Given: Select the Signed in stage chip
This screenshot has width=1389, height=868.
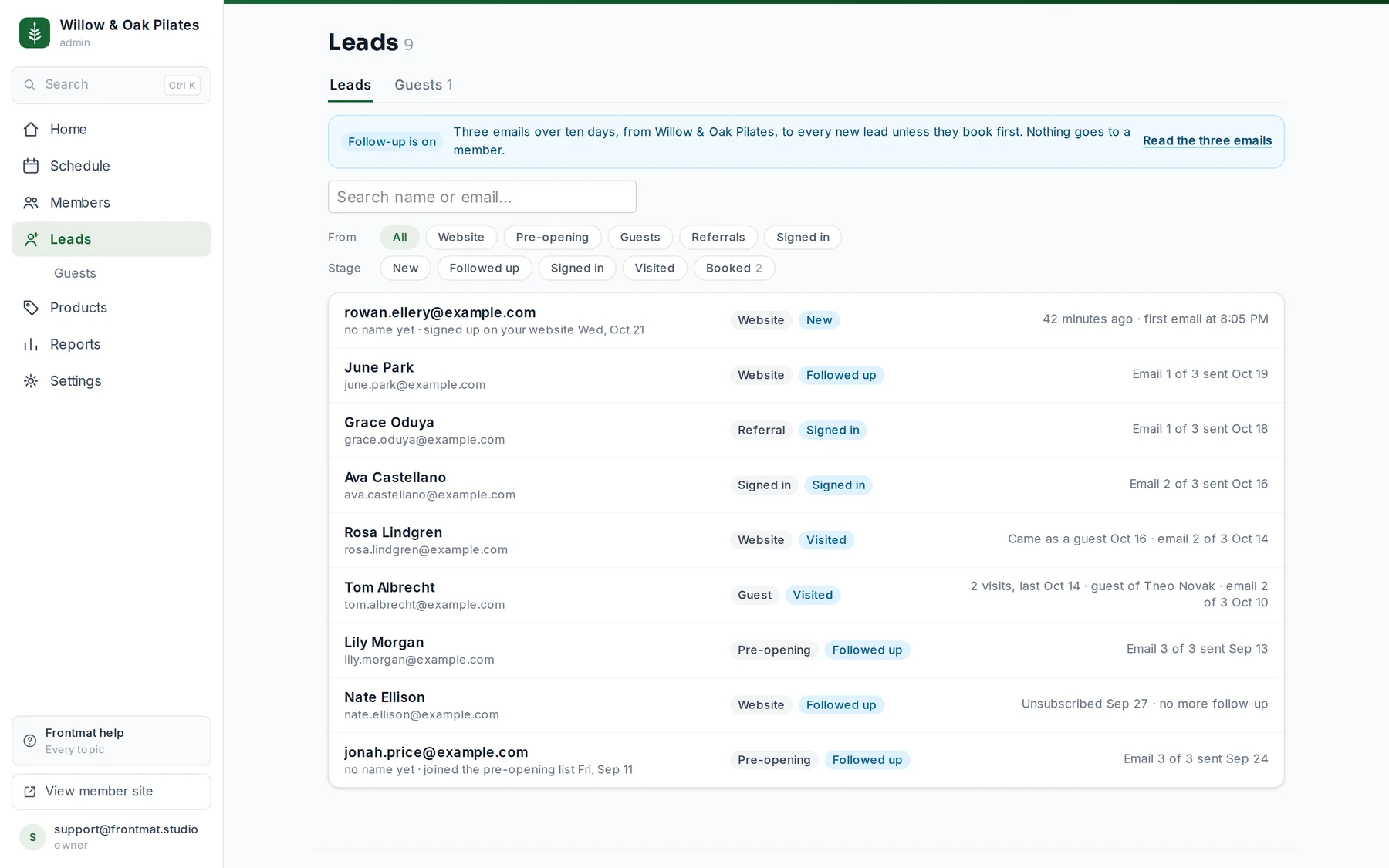Looking at the screenshot, I should click(577, 268).
